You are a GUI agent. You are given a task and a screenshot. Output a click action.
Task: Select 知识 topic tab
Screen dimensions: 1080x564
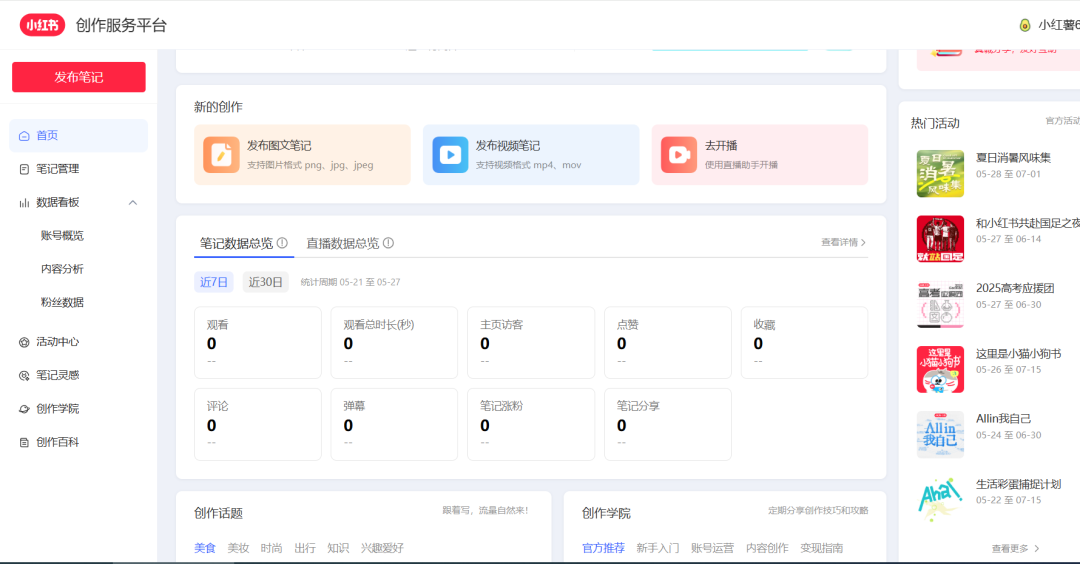338,548
